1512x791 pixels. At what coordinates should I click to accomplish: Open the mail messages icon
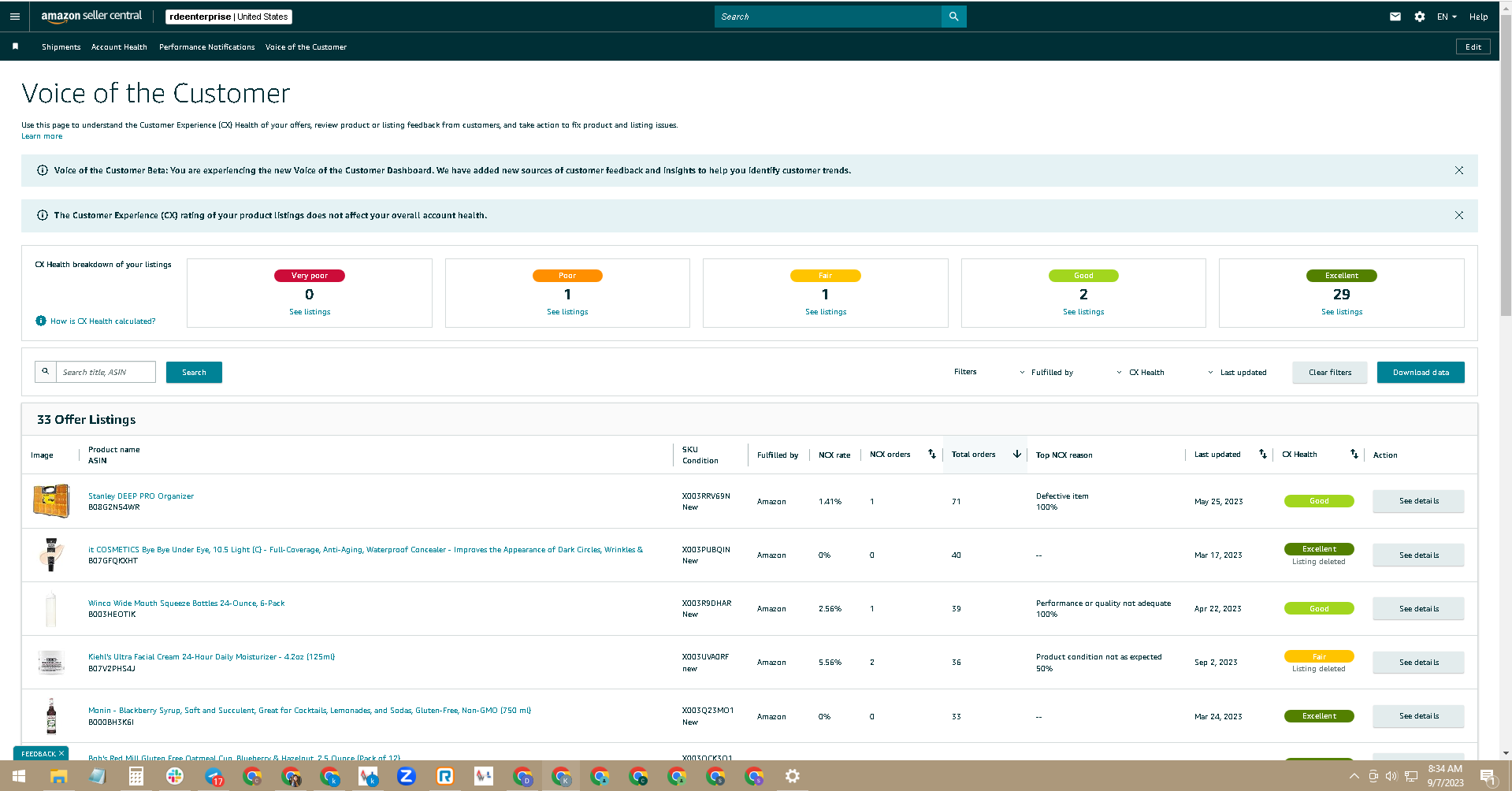pyautogui.click(x=1395, y=17)
